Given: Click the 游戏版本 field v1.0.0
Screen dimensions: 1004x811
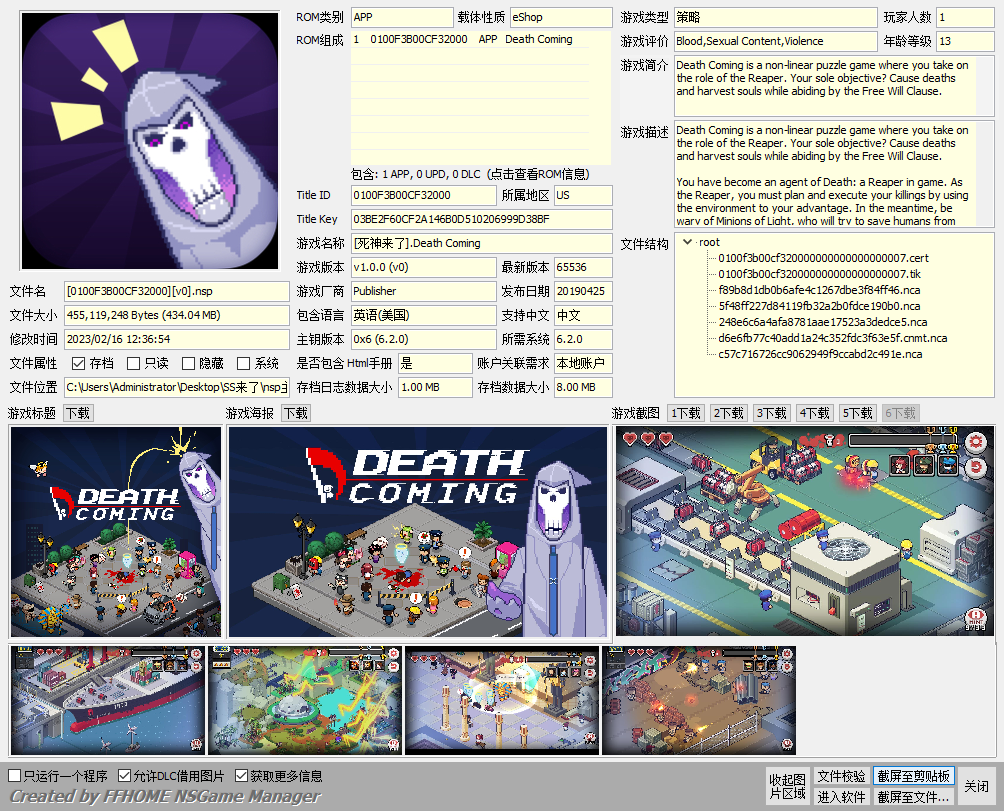Looking at the screenshot, I should click(423, 267).
